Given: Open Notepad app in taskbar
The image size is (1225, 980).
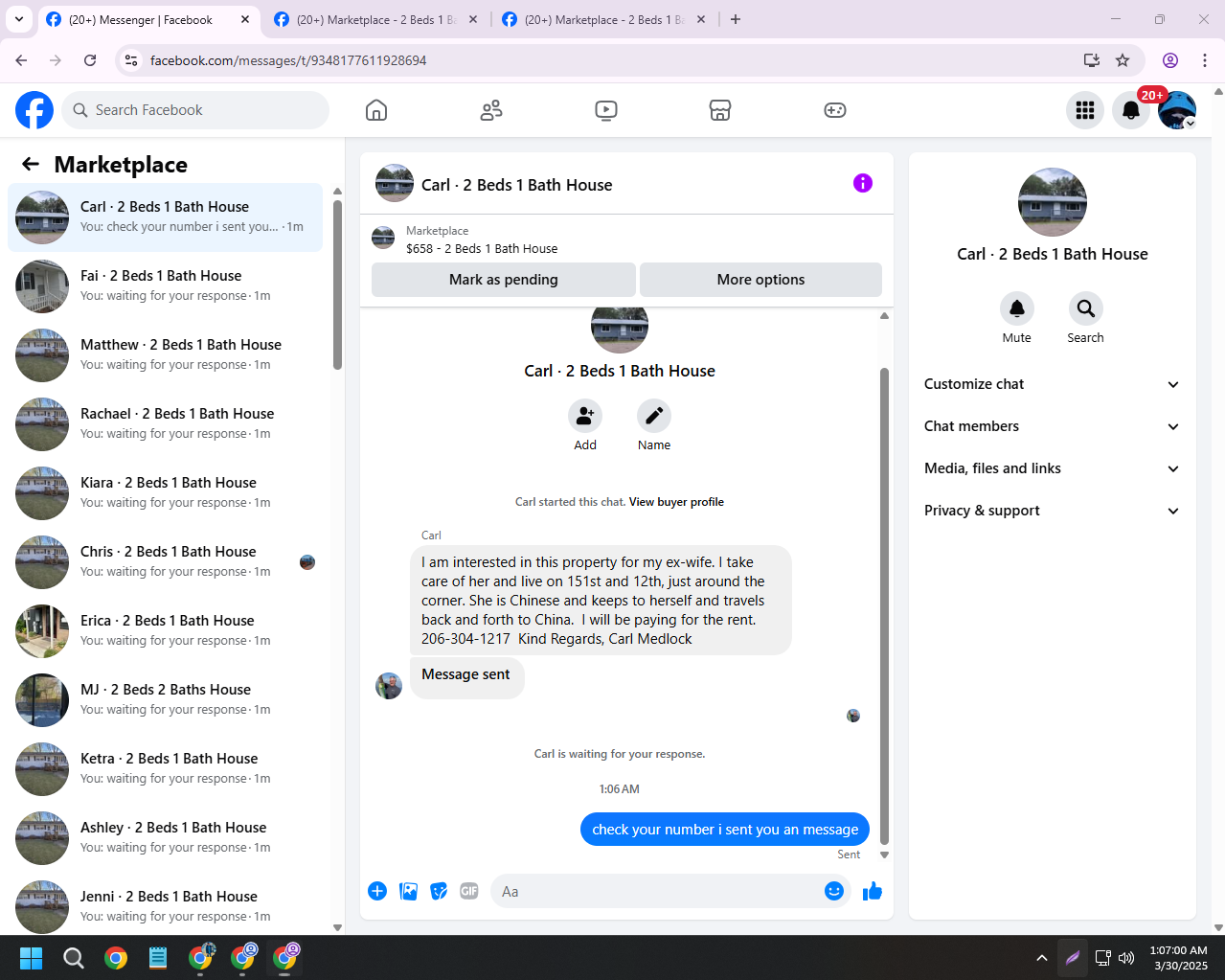Looking at the screenshot, I should (x=158, y=958).
